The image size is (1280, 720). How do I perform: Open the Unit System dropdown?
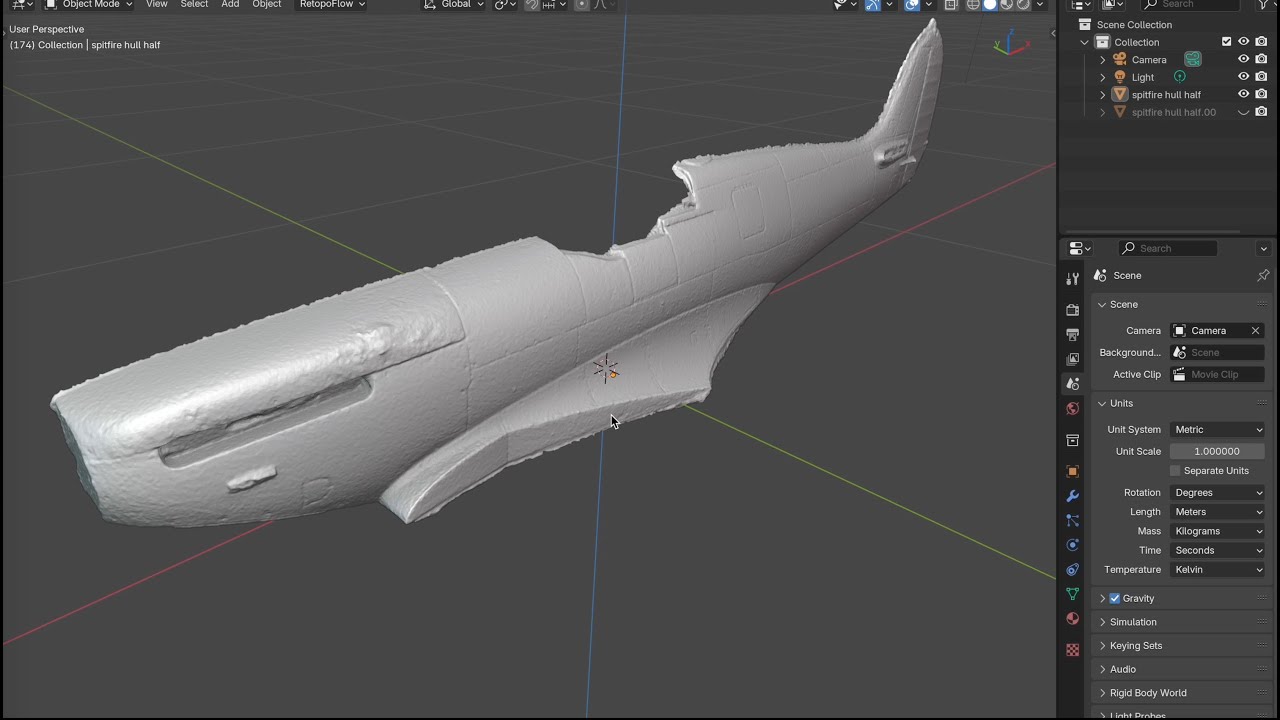coord(1218,429)
